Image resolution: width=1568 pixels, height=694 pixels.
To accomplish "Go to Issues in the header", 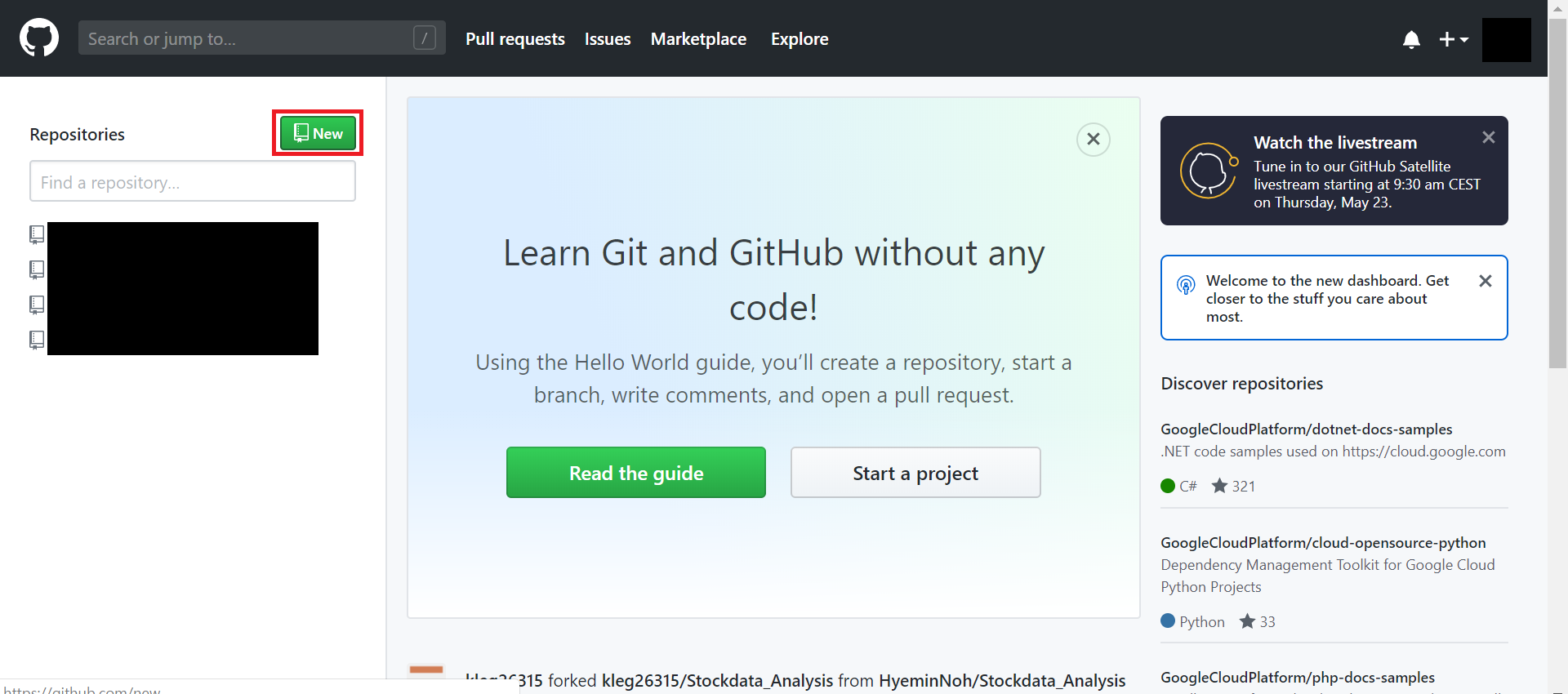I will click(x=608, y=38).
